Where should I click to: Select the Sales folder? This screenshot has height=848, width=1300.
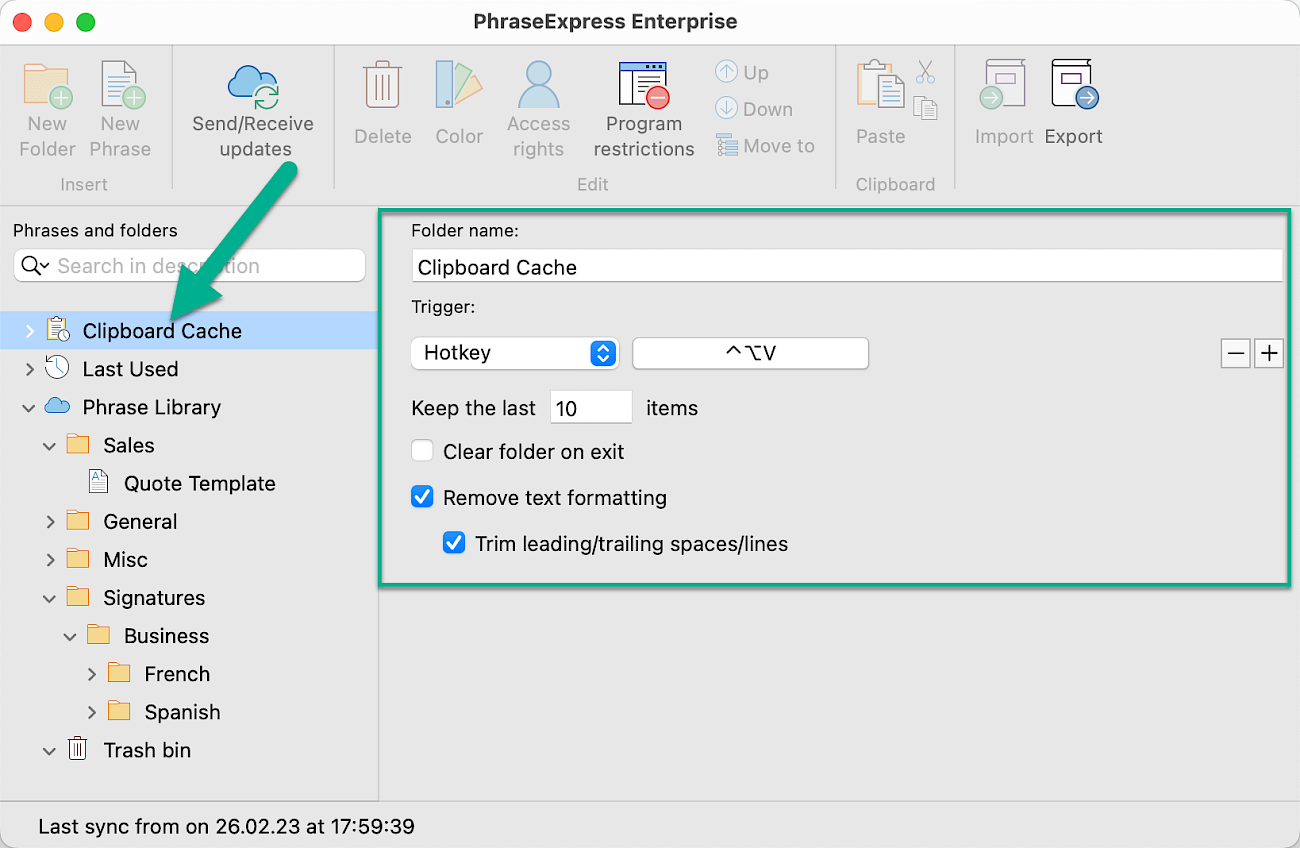click(x=129, y=445)
